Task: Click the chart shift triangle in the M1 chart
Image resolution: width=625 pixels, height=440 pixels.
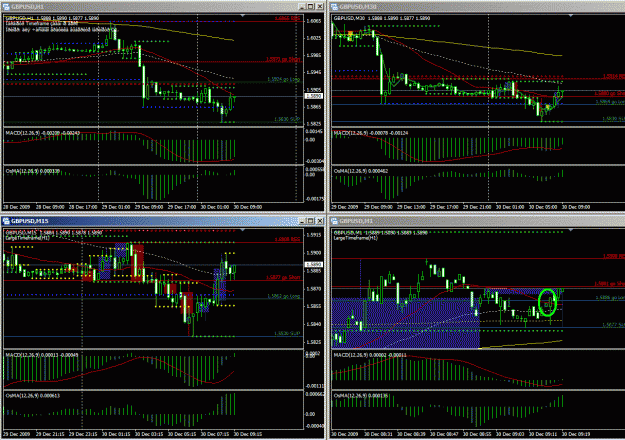Action: [571, 230]
